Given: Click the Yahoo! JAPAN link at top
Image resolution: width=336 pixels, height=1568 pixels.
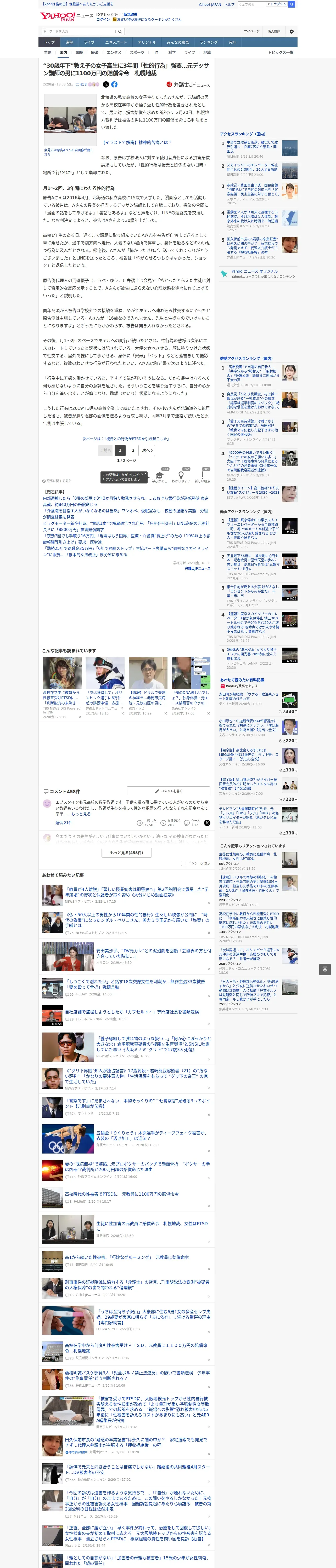Looking at the screenshot, I should (210, 4).
